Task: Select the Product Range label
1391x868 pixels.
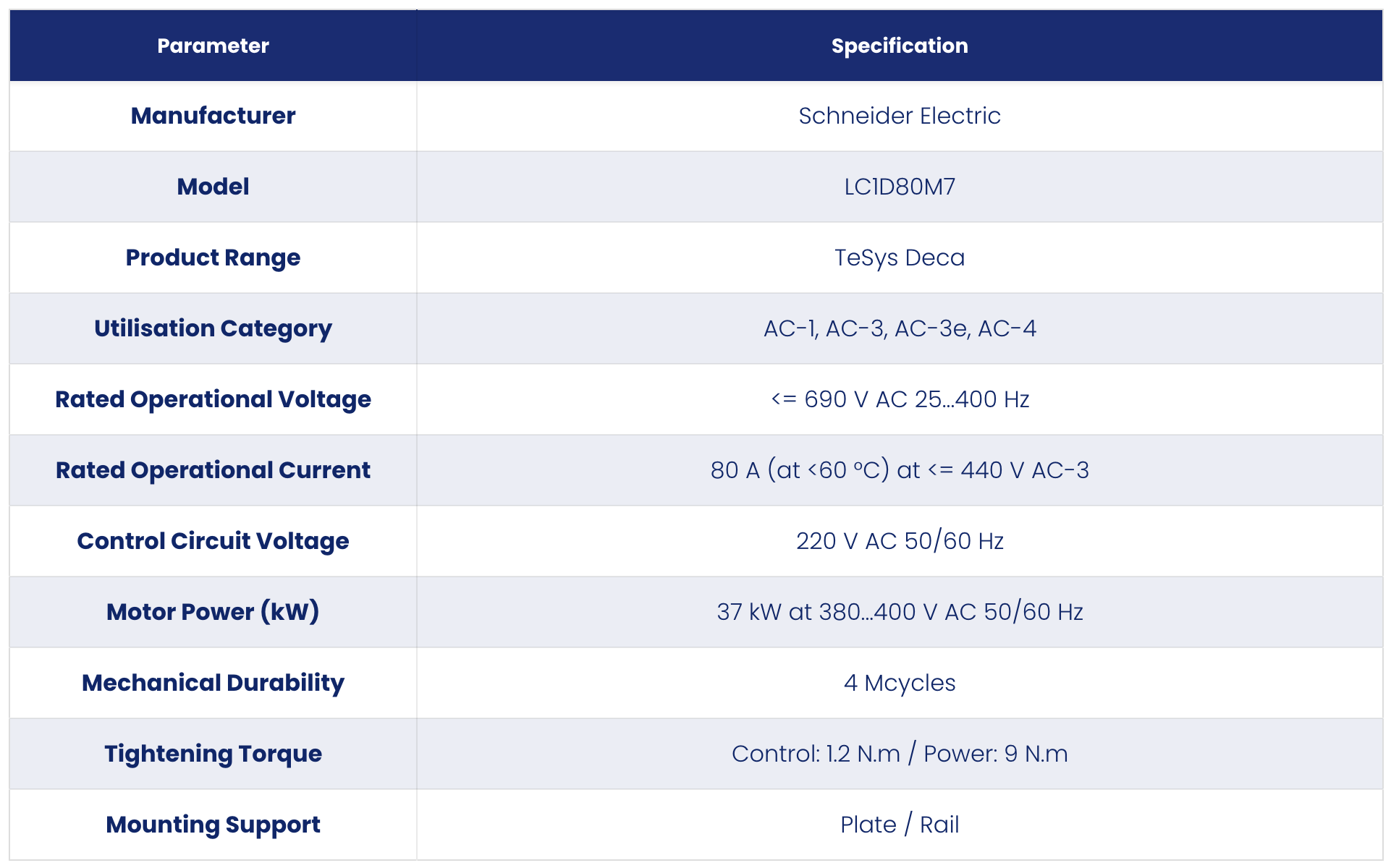Action: (x=213, y=258)
